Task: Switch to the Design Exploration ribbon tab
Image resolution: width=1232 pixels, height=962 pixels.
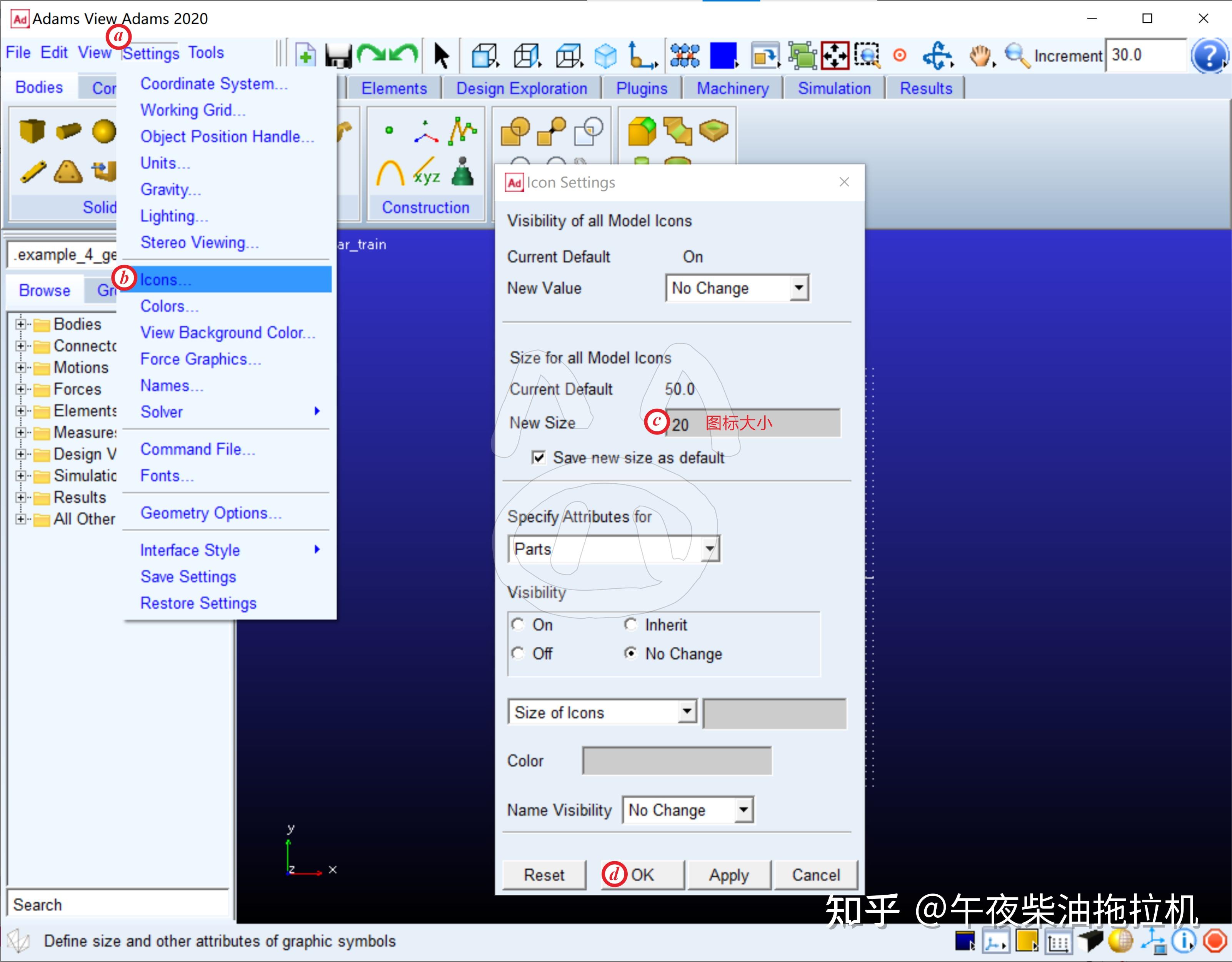Action: point(521,89)
